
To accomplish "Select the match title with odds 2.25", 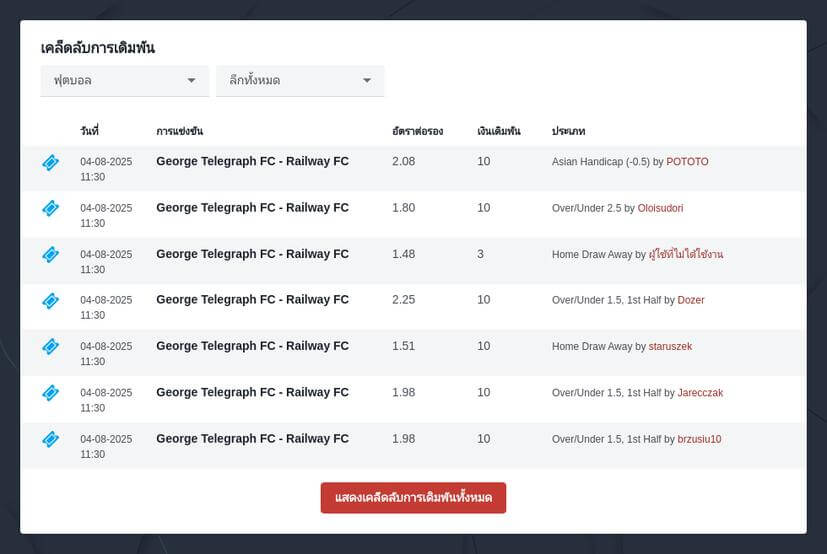I will 252,300.
